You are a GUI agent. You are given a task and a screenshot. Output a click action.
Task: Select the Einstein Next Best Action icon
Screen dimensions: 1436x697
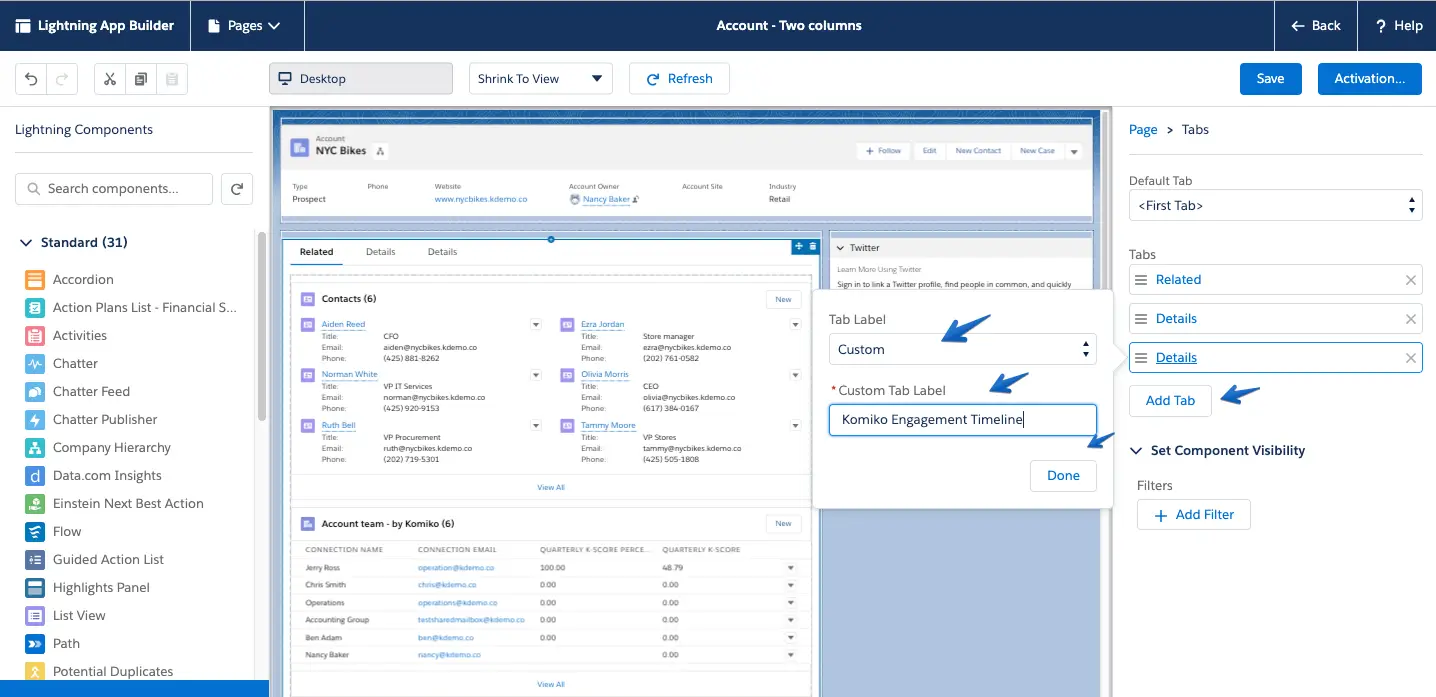(35, 504)
